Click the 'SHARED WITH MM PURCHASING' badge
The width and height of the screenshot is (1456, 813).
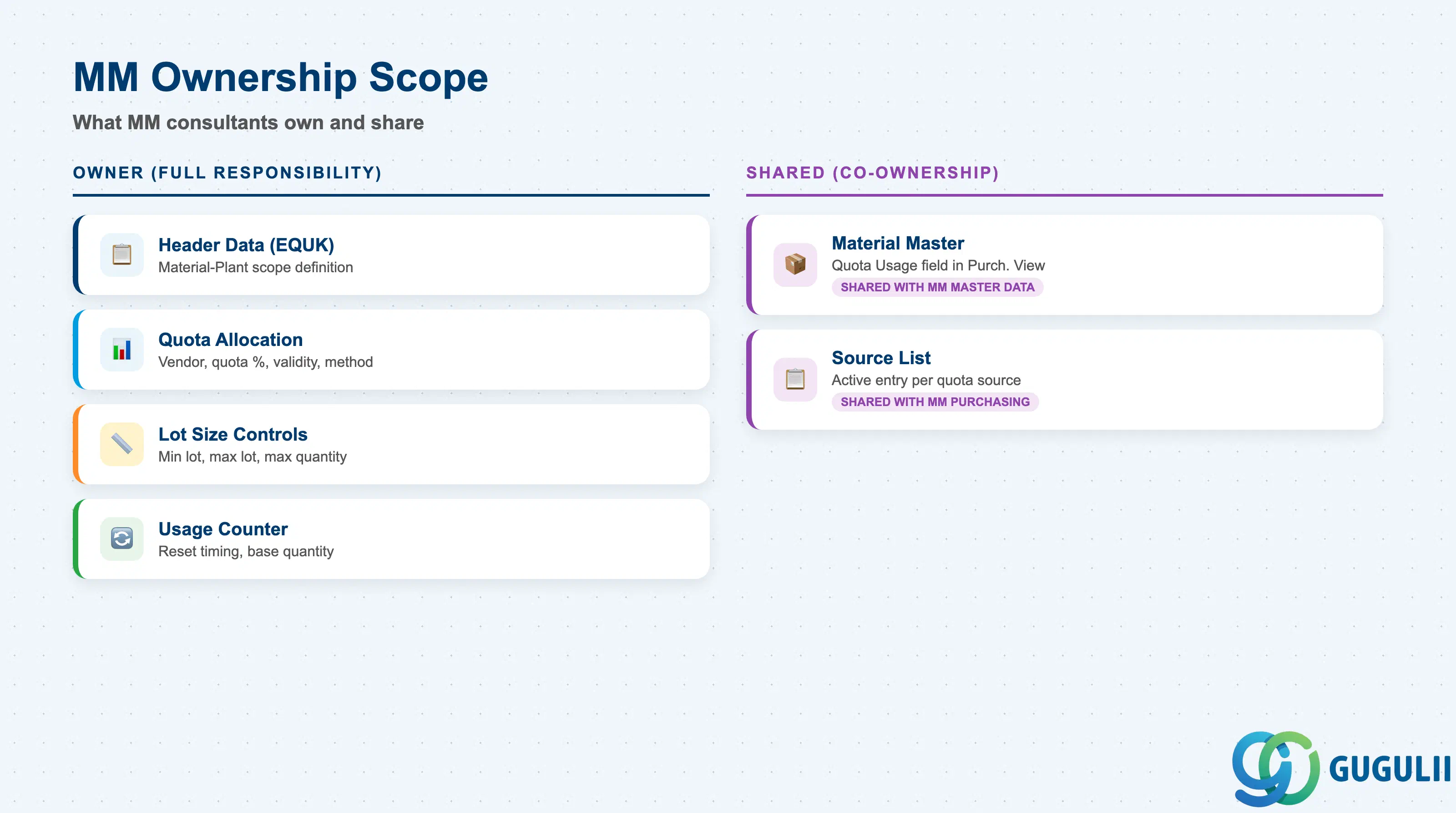(x=935, y=402)
